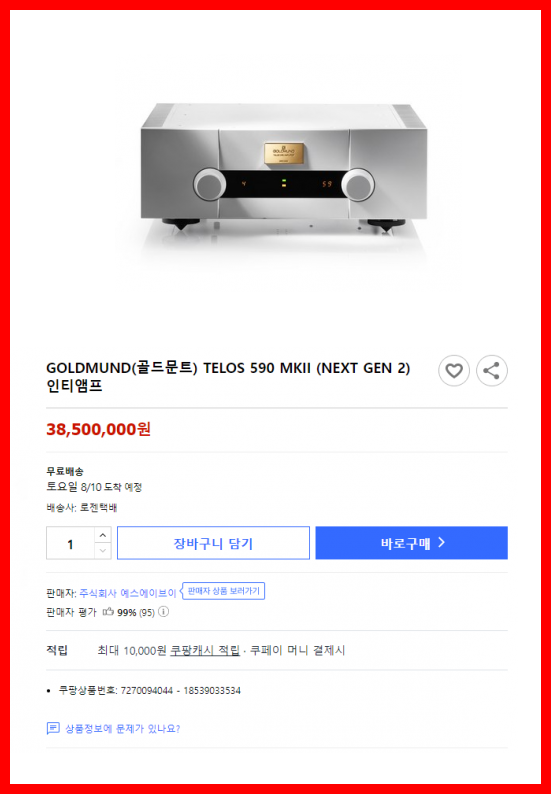Click the 38,500,000원 price text

click(99, 429)
